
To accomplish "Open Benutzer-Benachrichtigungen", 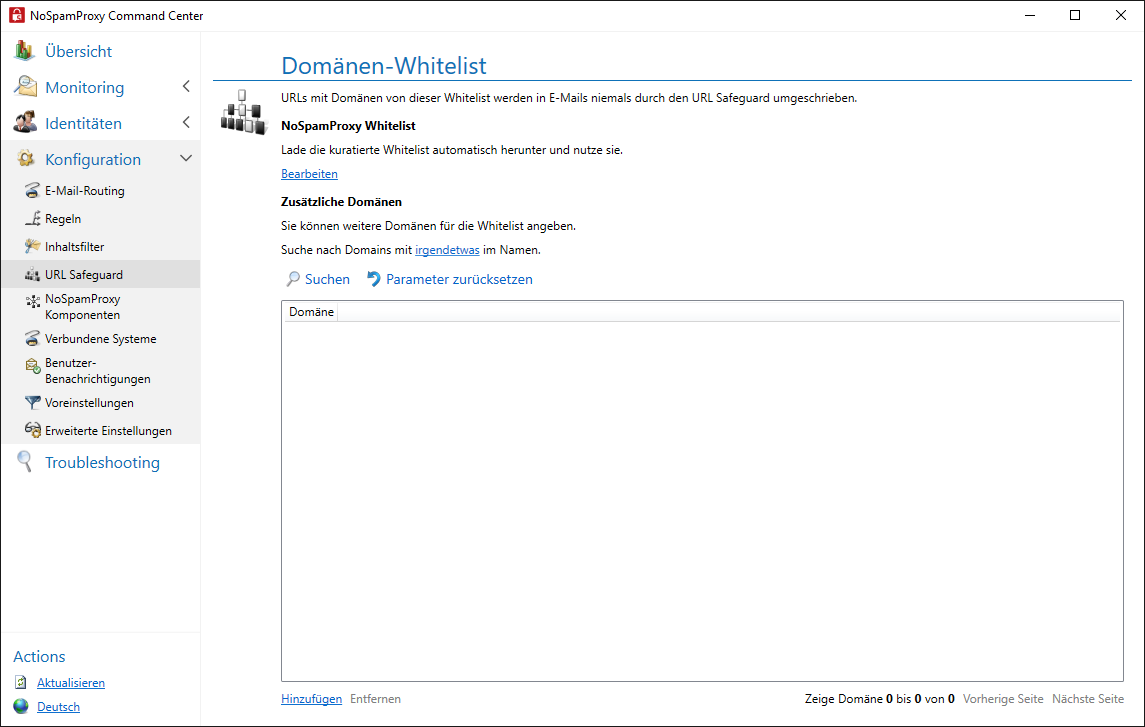I will coord(98,371).
